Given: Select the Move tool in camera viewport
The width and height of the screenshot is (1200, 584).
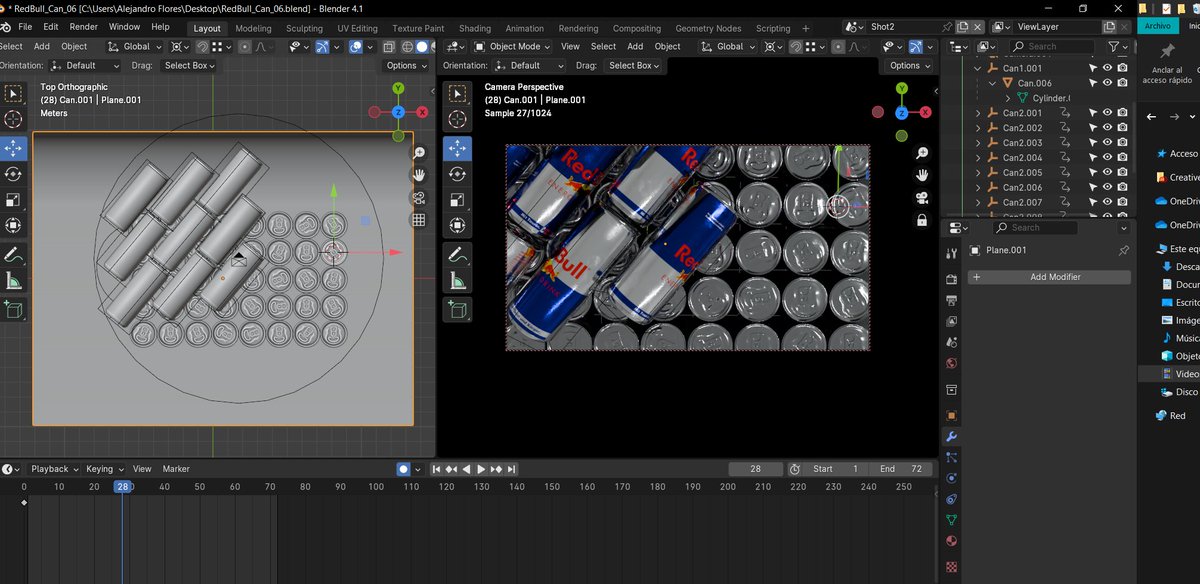Looking at the screenshot, I should [457, 148].
